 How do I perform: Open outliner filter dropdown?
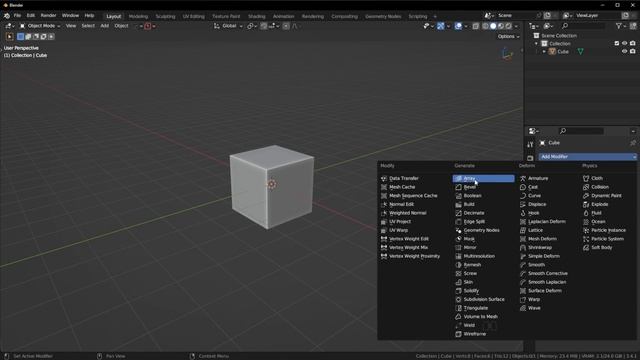pos(620,26)
